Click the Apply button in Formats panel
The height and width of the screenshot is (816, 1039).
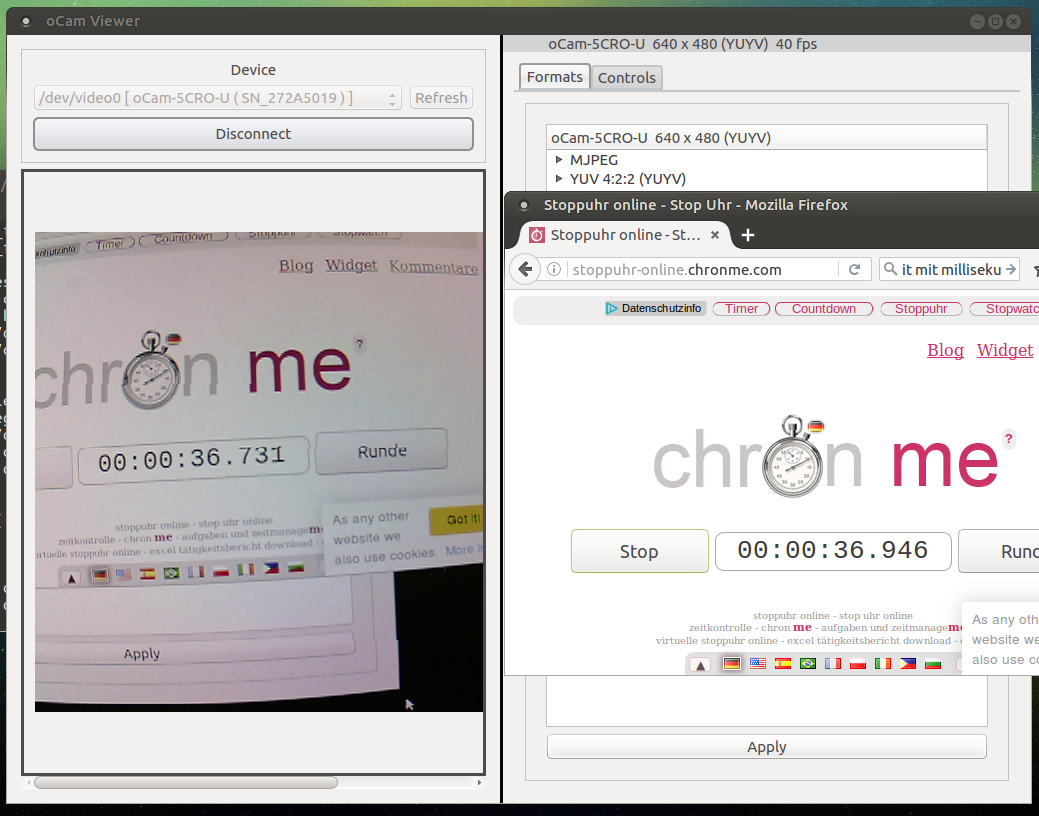pyautogui.click(x=767, y=747)
